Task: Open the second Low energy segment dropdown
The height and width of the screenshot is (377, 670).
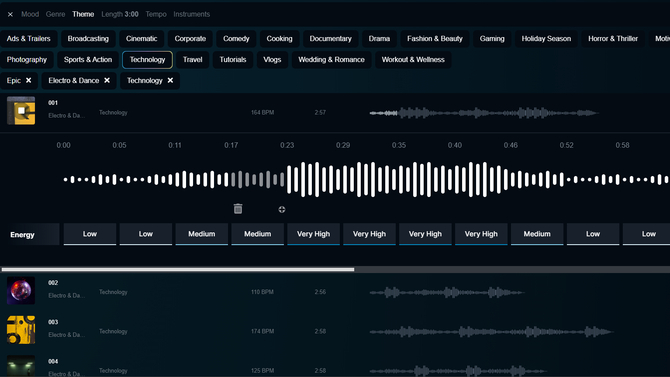Action: tap(146, 234)
